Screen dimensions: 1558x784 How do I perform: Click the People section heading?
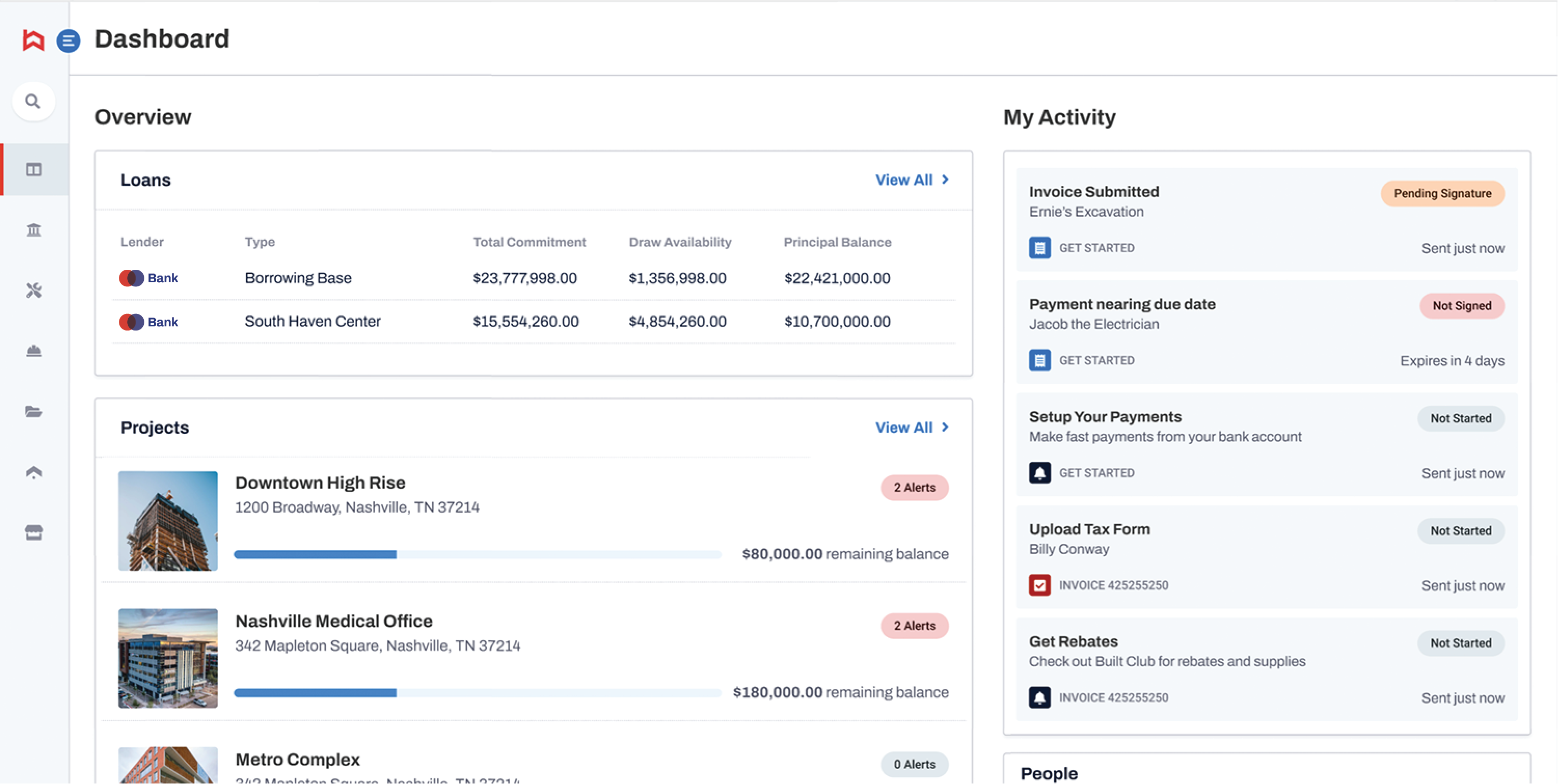pyautogui.click(x=1049, y=774)
